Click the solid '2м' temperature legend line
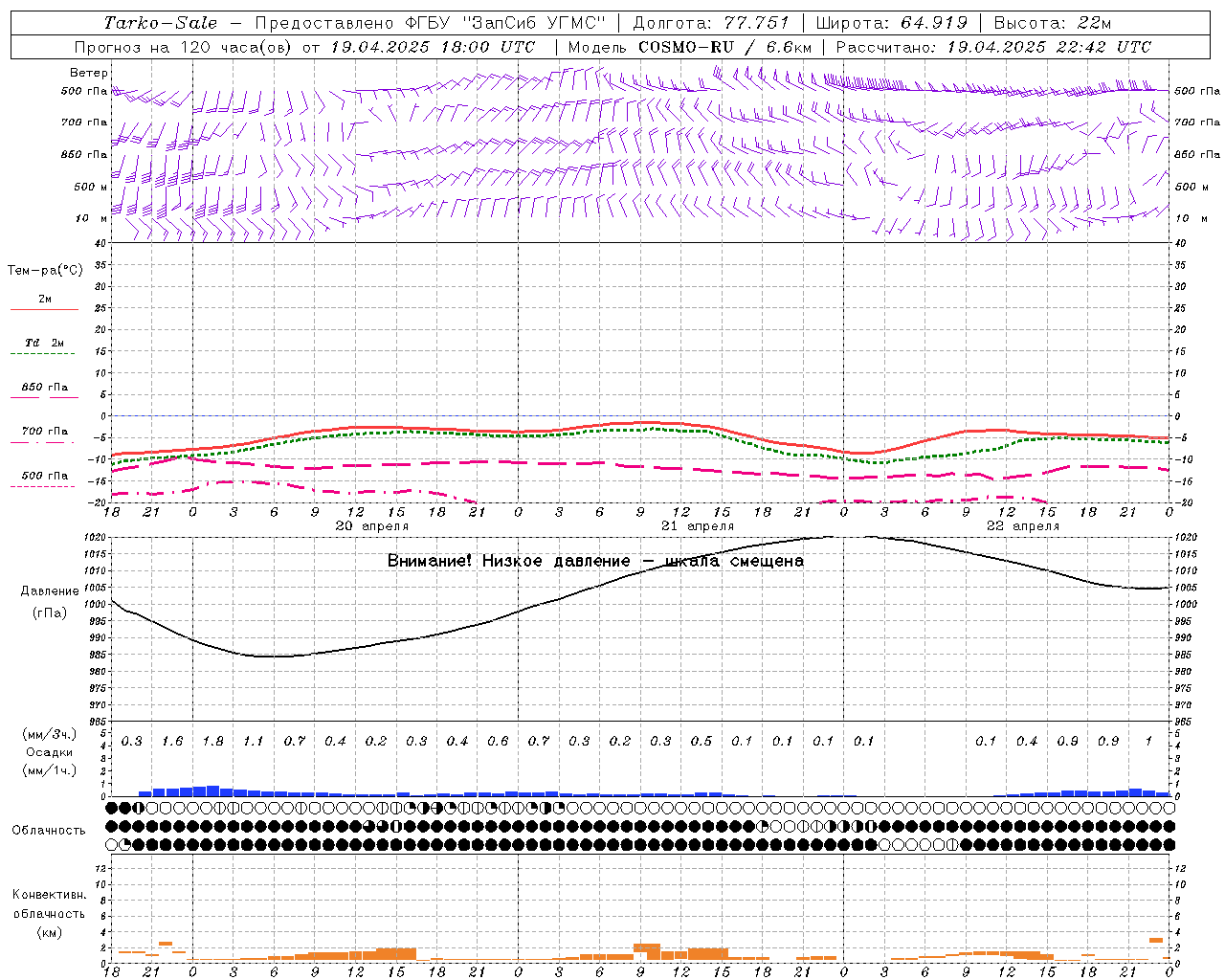Image resolution: width=1225 pixels, height=980 pixels. (44, 309)
